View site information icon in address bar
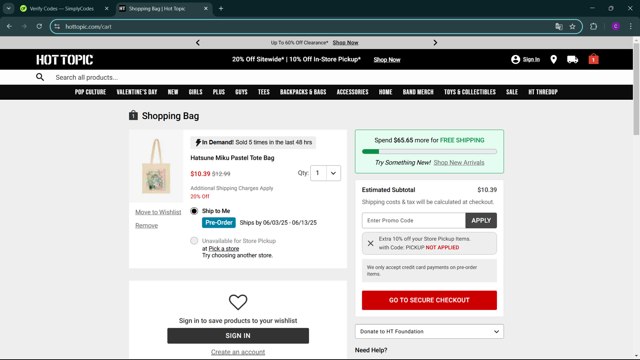Viewport: 640px width, 360px height. coord(57,27)
